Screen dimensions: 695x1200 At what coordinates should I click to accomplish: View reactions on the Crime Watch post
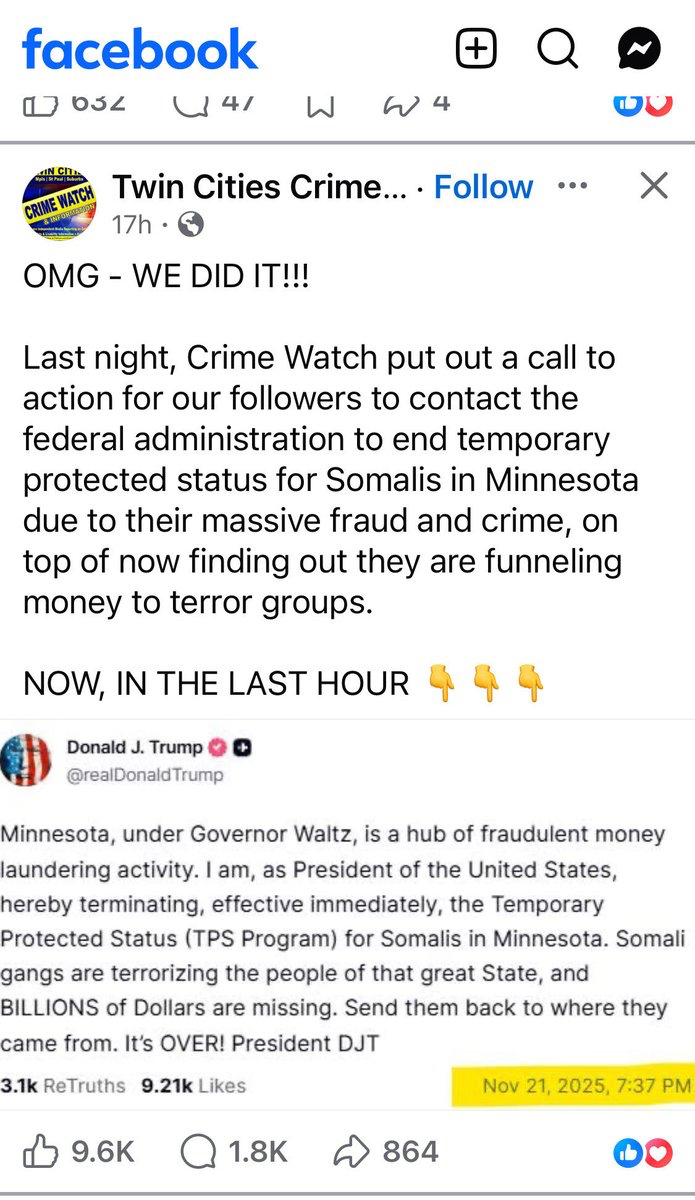(x=641, y=1153)
